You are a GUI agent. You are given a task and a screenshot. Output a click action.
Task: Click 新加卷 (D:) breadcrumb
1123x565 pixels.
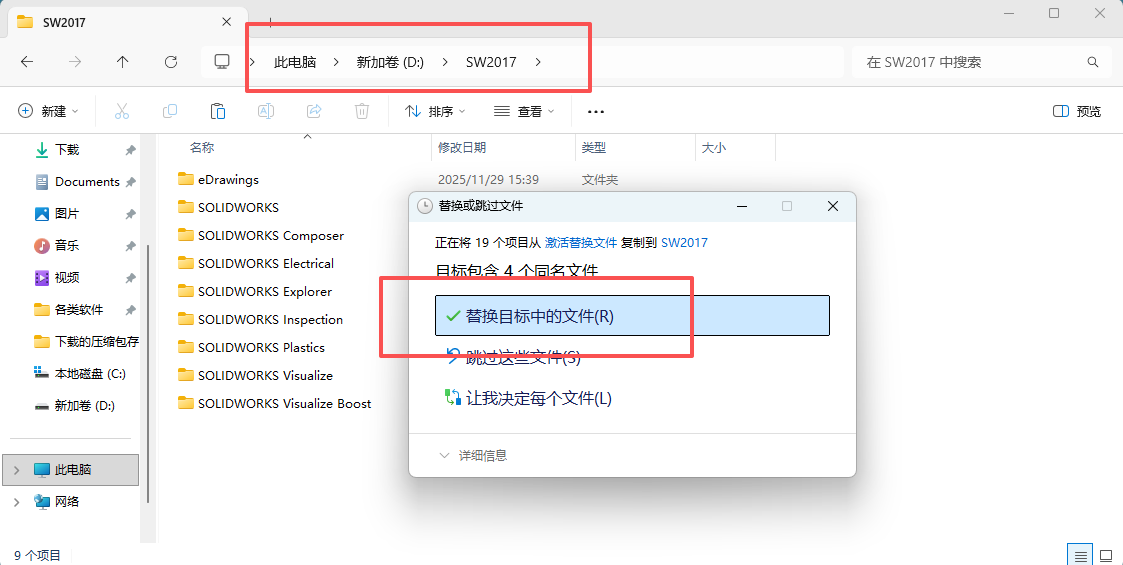click(x=390, y=62)
